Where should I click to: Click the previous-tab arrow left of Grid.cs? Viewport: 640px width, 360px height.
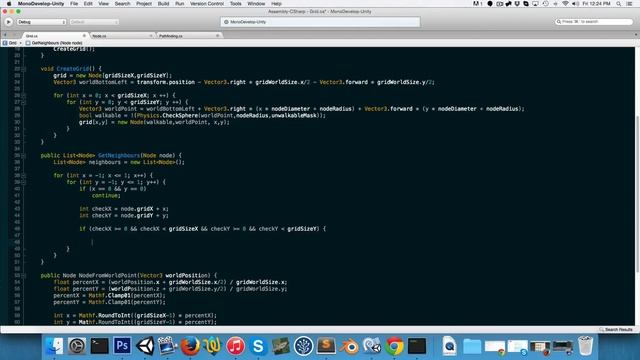pos(5,36)
